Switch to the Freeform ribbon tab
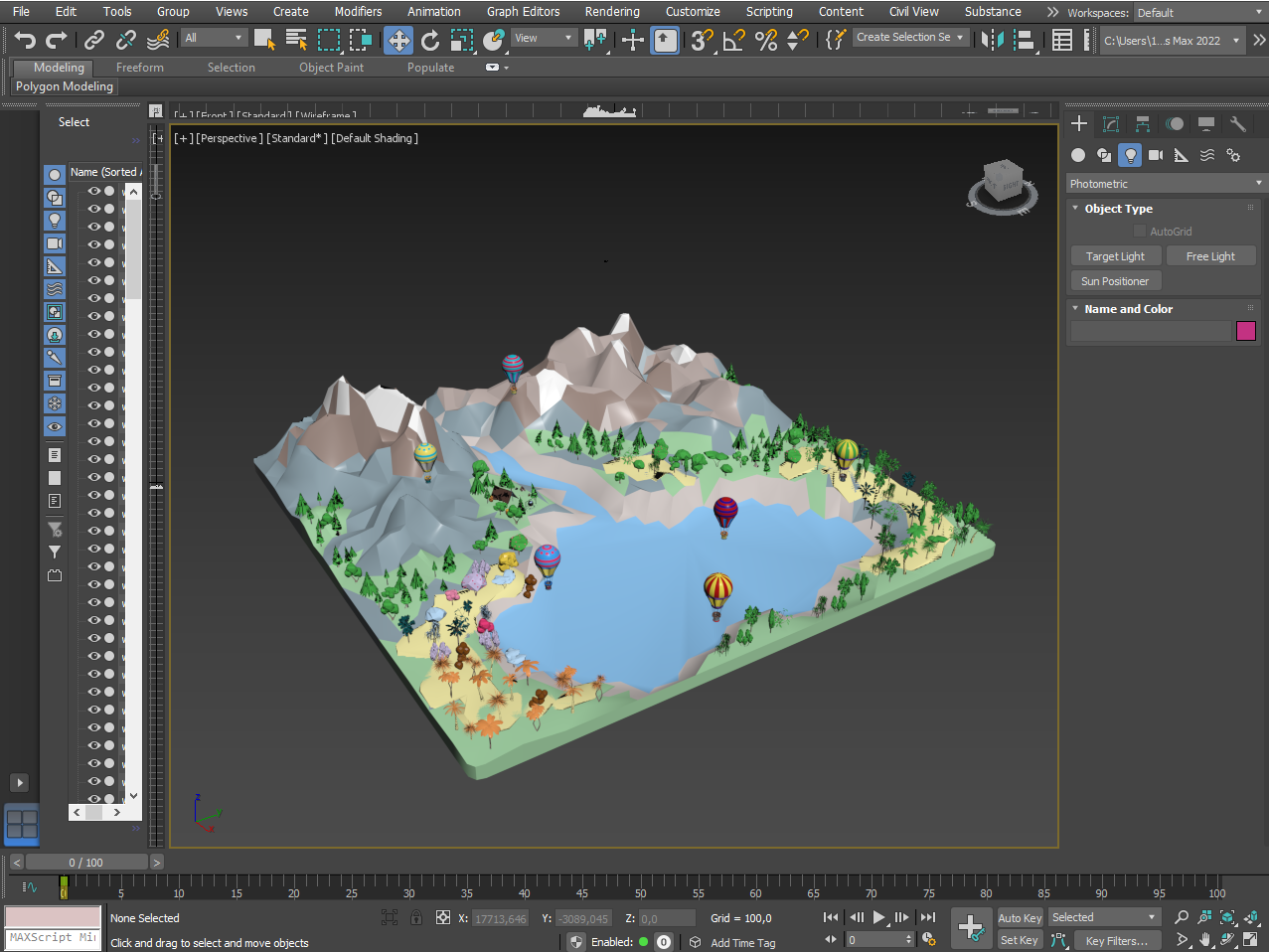This screenshot has height=952, width=1269. point(139,68)
